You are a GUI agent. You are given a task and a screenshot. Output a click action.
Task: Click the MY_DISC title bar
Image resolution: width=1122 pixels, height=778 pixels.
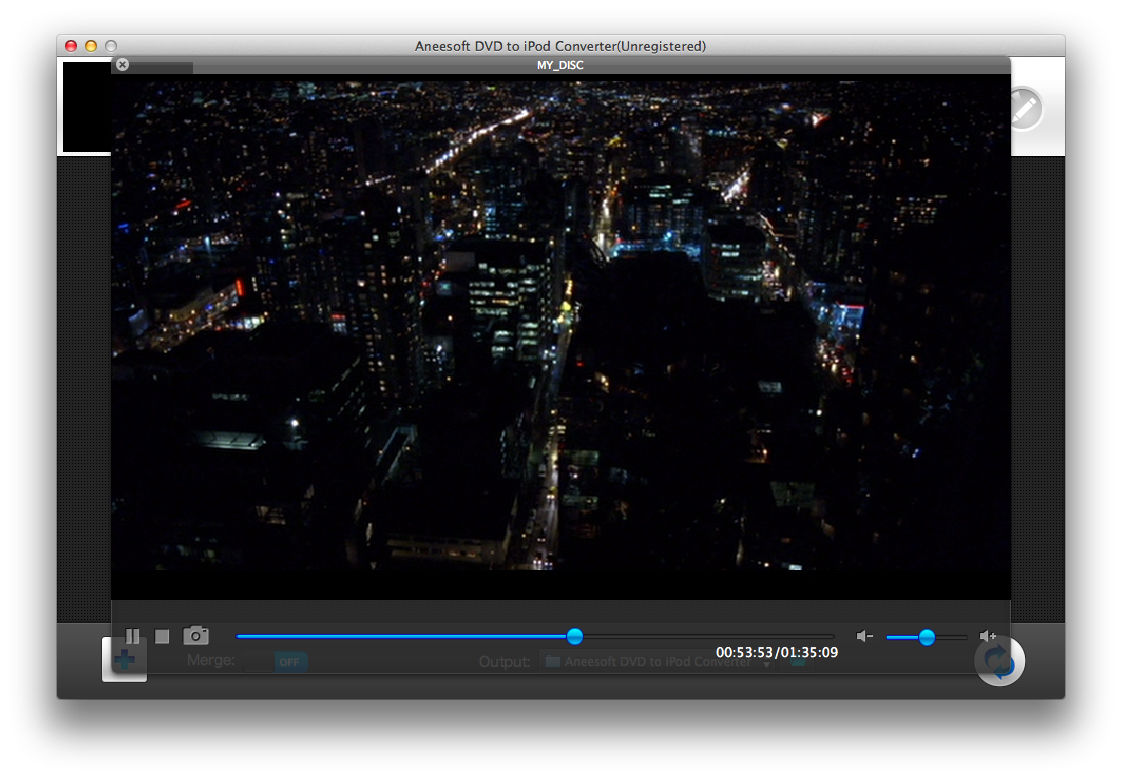coord(560,65)
